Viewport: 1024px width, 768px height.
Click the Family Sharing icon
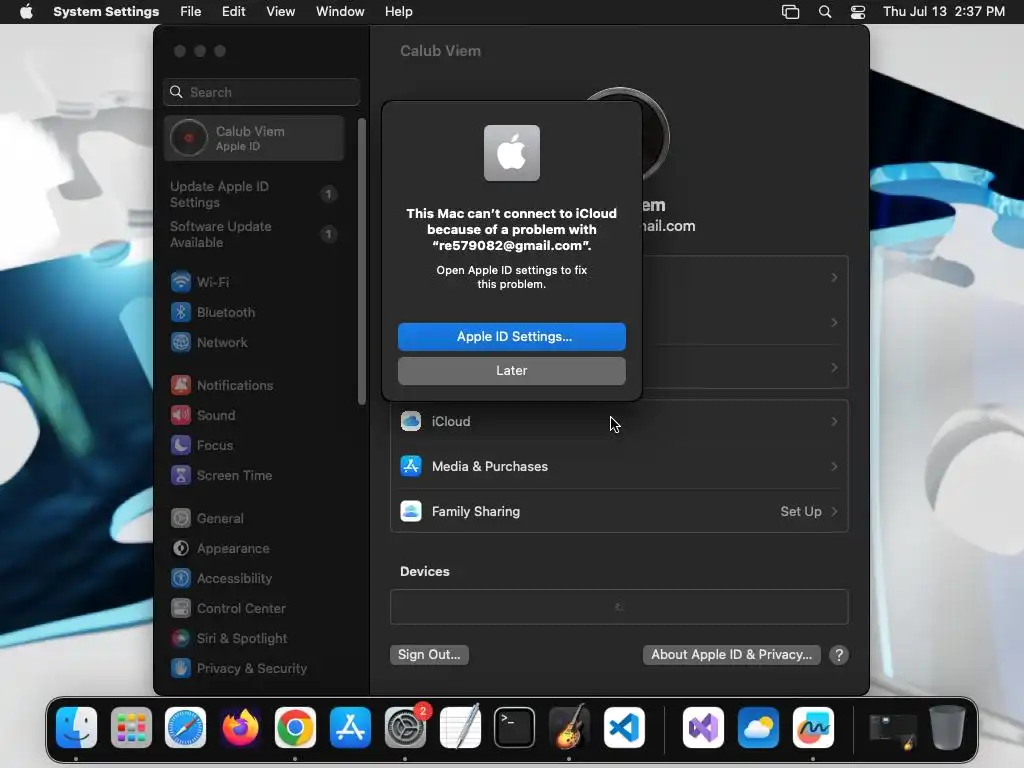411,511
